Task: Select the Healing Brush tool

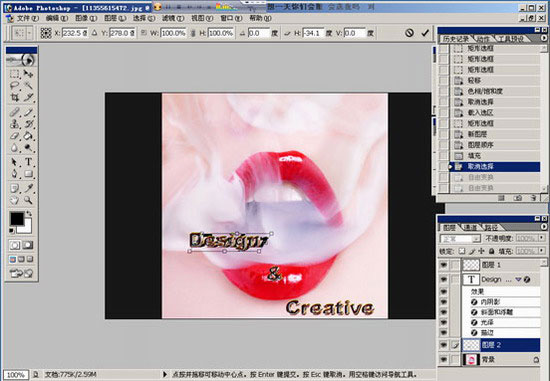Action: tap(14, 112)
